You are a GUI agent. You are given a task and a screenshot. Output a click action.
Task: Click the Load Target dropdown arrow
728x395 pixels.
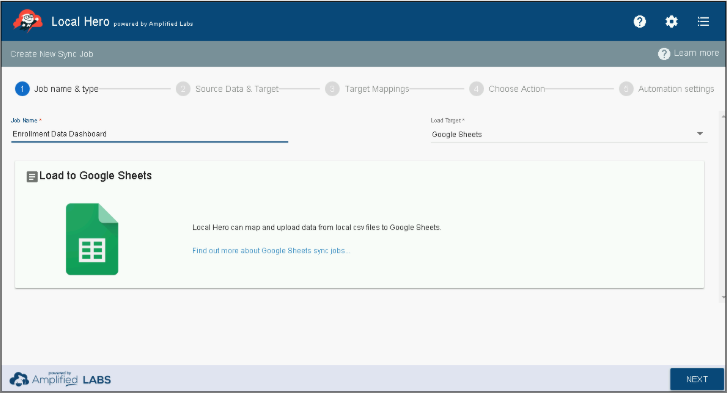(700, 134)
